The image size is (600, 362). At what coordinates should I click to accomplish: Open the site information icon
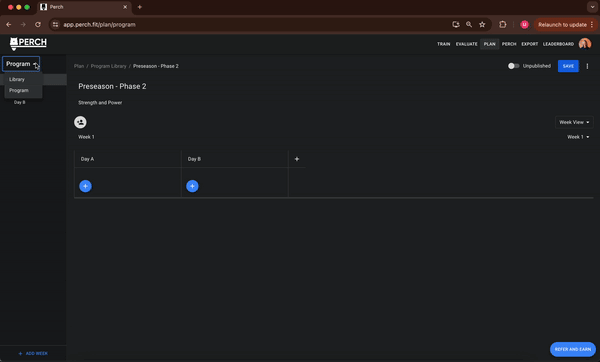pos(55,24)
